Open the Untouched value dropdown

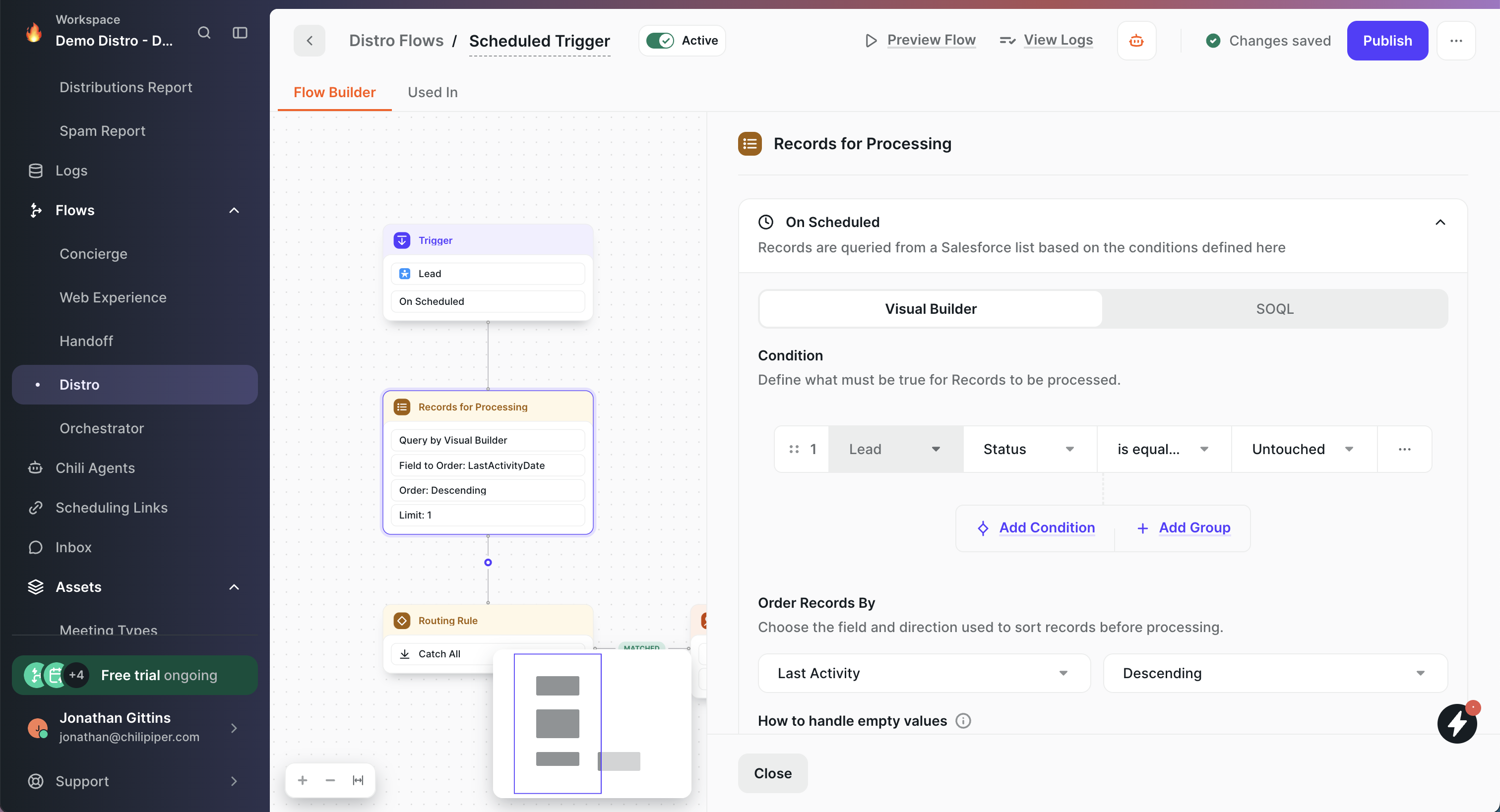[1304, 449]
